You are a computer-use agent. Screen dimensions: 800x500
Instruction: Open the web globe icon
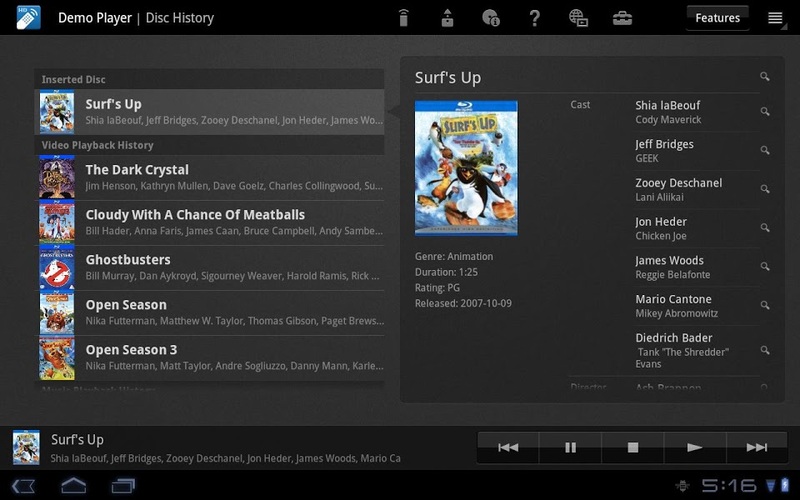tap(578, 18)
